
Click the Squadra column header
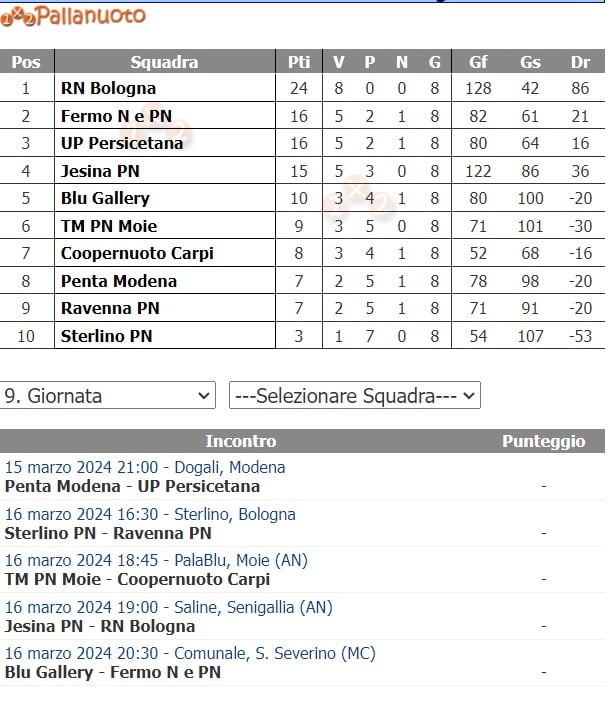tap(164, 62)
